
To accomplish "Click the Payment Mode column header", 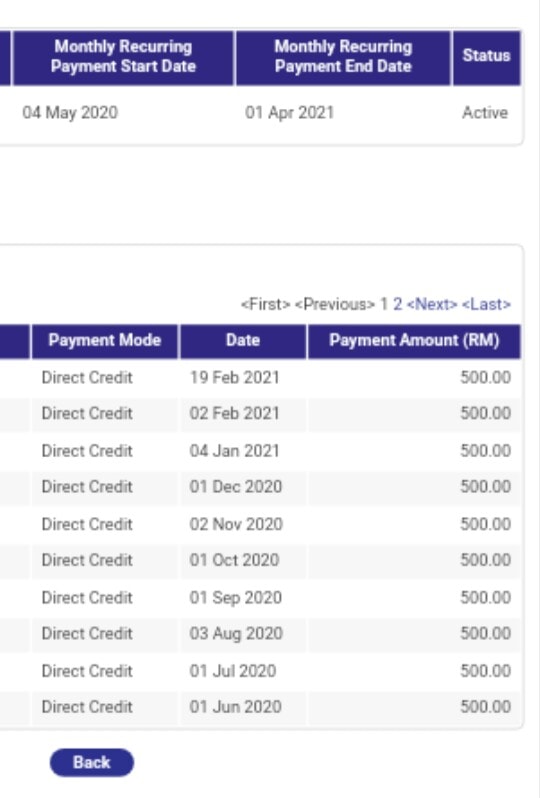I will (105, 340).
